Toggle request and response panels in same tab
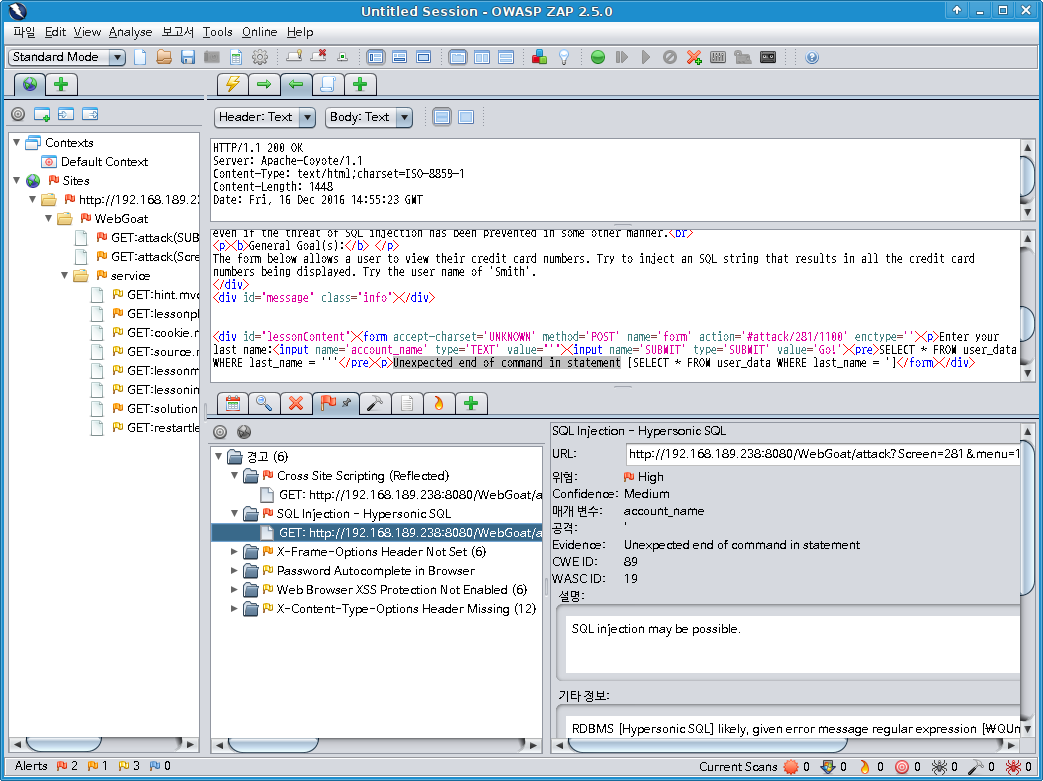 point(458,57)
